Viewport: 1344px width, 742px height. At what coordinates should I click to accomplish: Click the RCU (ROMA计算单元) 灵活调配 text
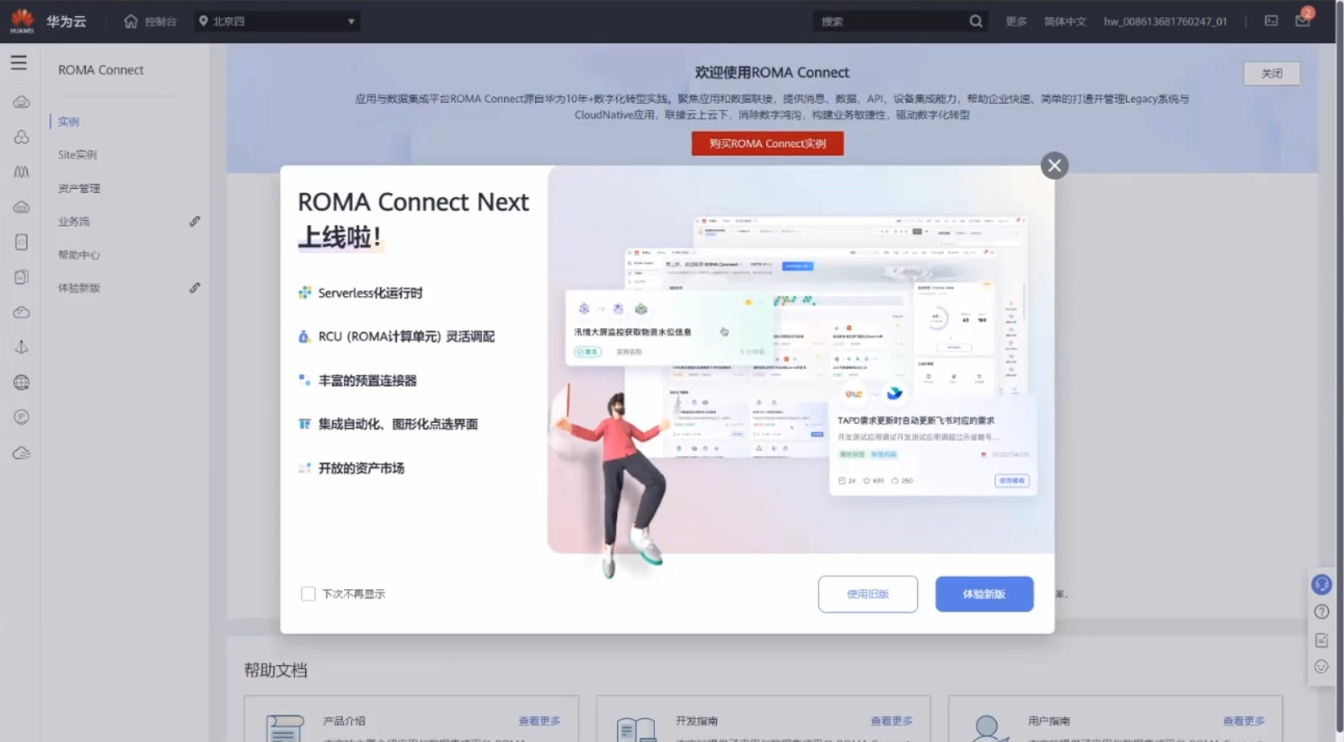pos(406,337)
